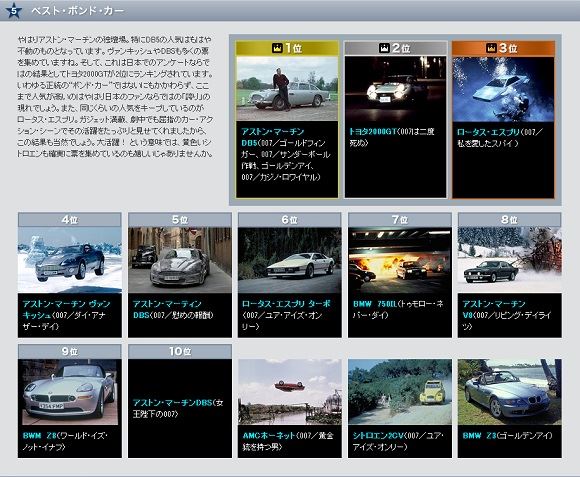Screen dimensions: 580x477
Task: Click the トヨタ2000GT title link
Action: (x=373, y=132)
